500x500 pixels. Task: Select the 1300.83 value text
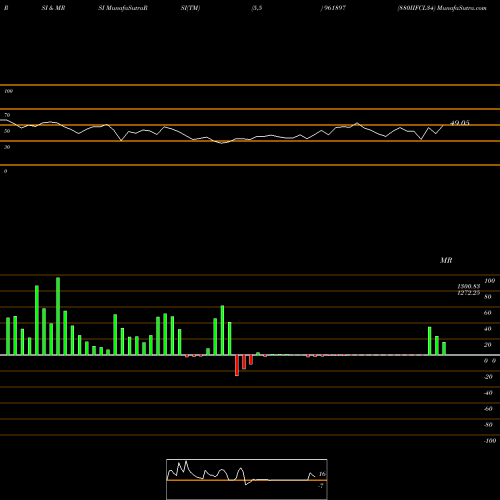pos(469,286)
